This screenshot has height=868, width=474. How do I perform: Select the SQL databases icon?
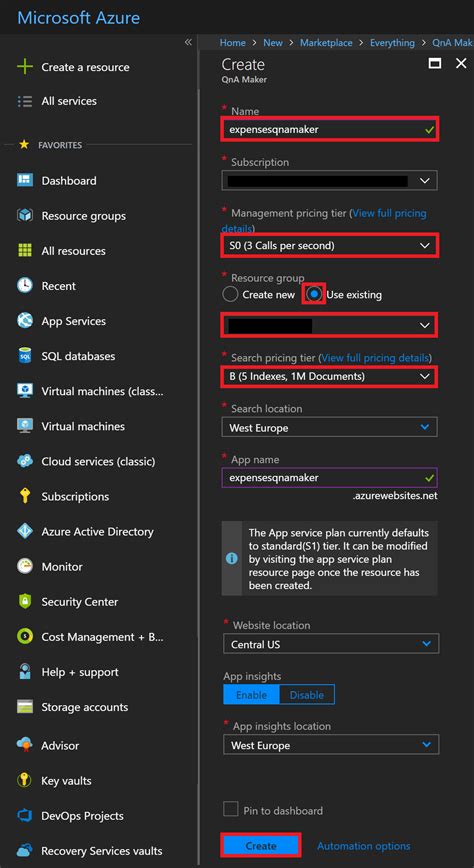tap(25, 356)
